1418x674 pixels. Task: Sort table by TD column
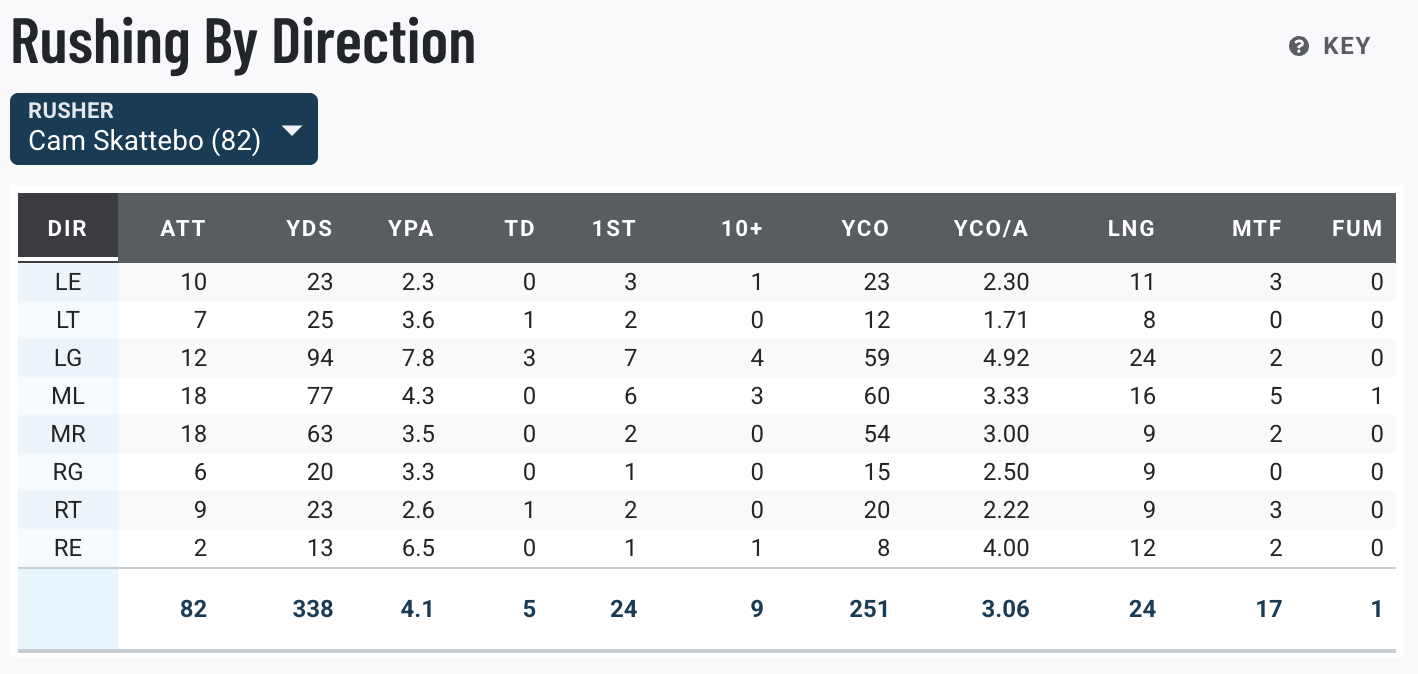tap(520, 228)
